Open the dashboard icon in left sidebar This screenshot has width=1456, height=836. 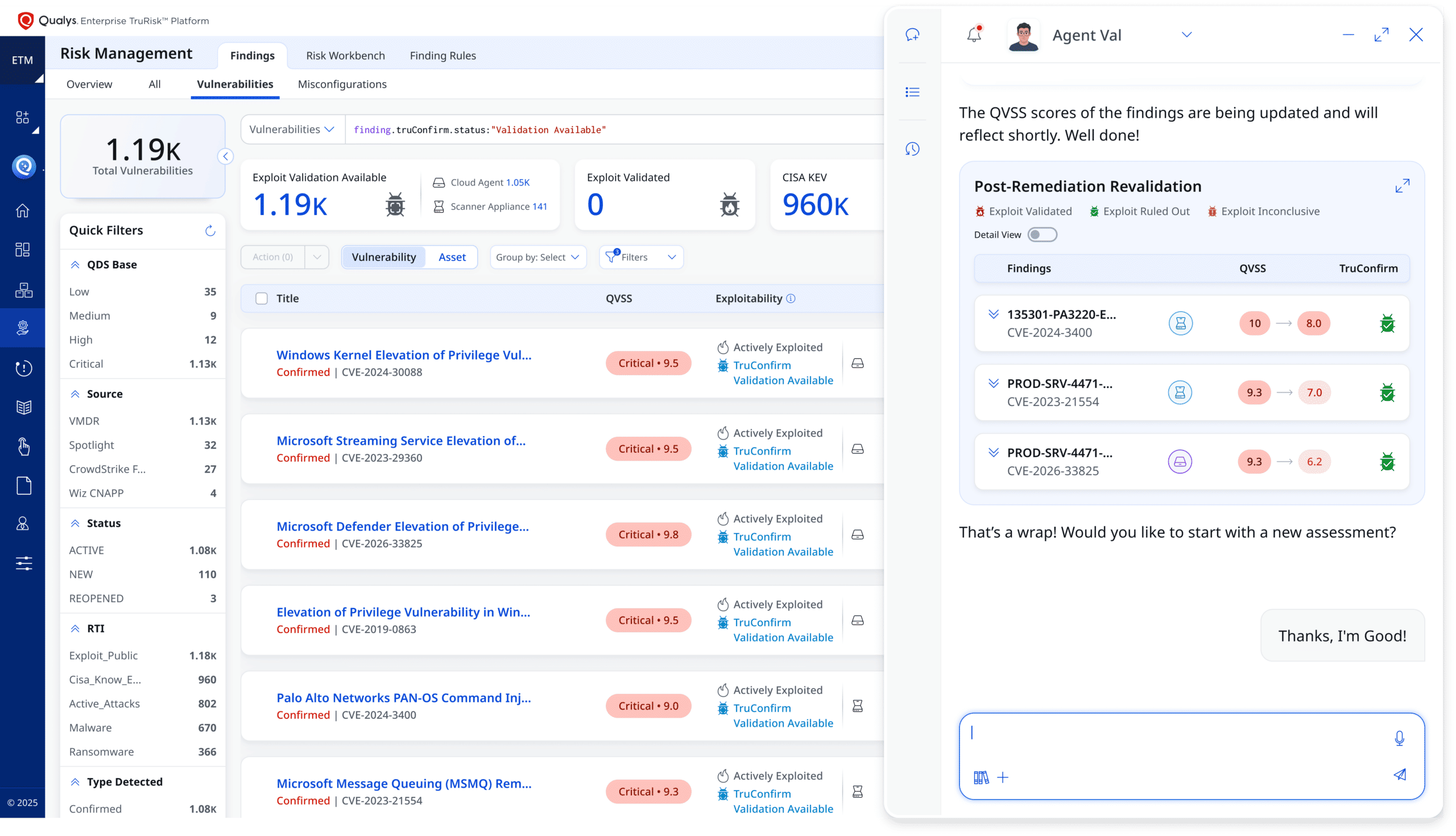[22, 250]
